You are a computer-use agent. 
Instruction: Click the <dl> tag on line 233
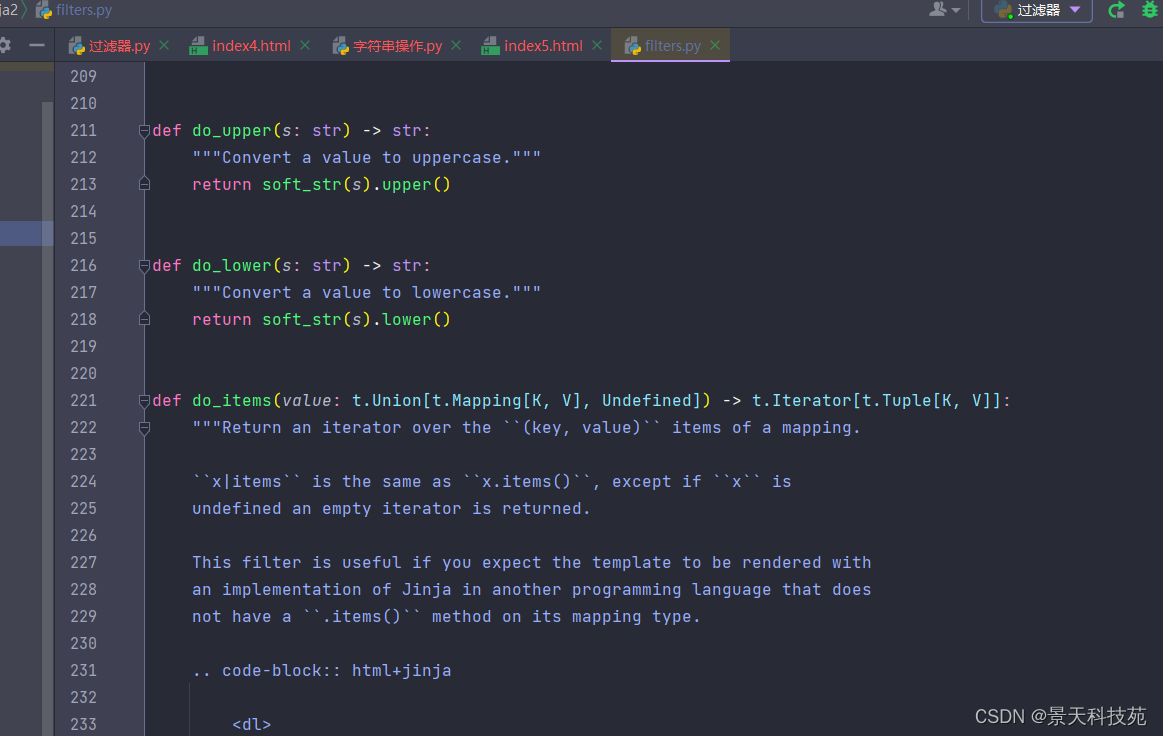pyautogui.click(x=251, y=725)
